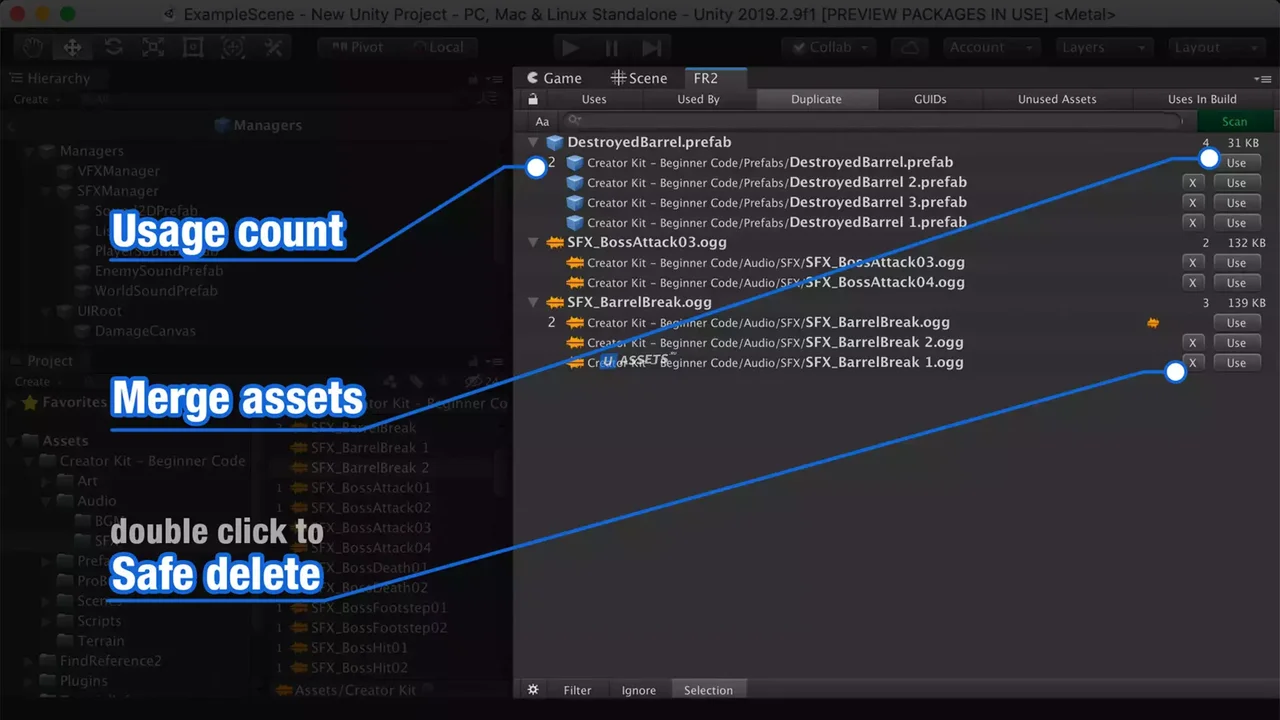
Task: Focus the FR2 search field
Action: 873,121
